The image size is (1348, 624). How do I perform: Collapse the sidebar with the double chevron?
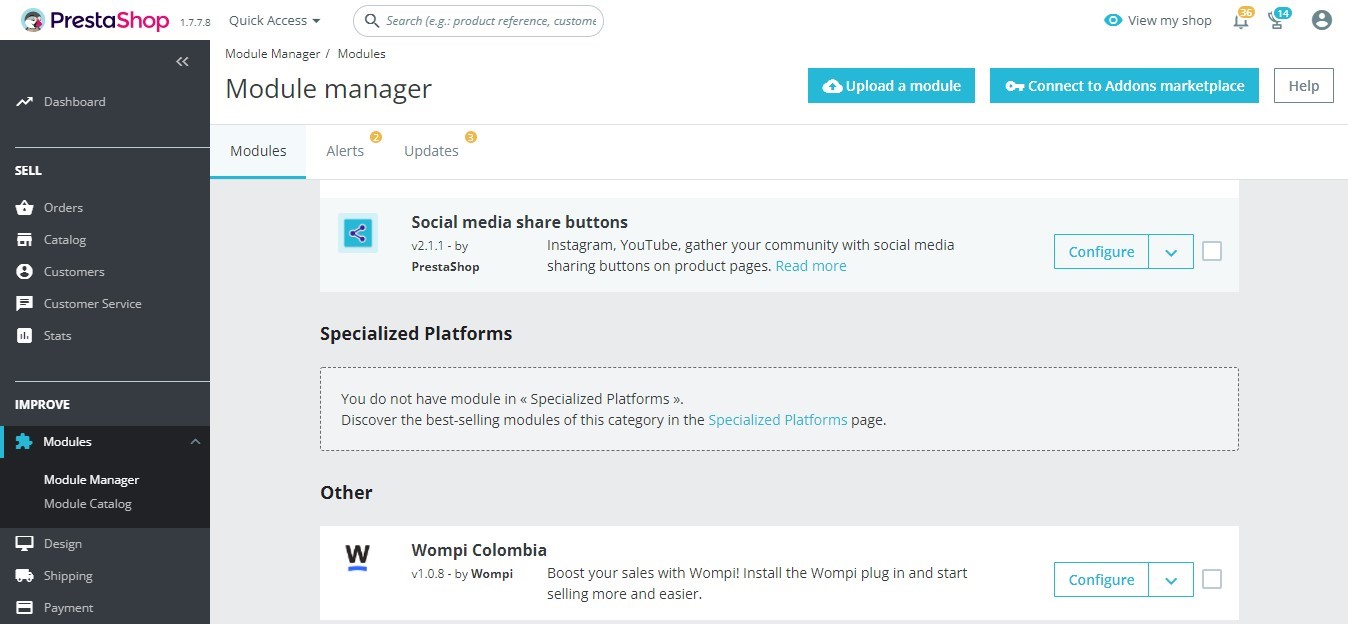pos(182,61)
